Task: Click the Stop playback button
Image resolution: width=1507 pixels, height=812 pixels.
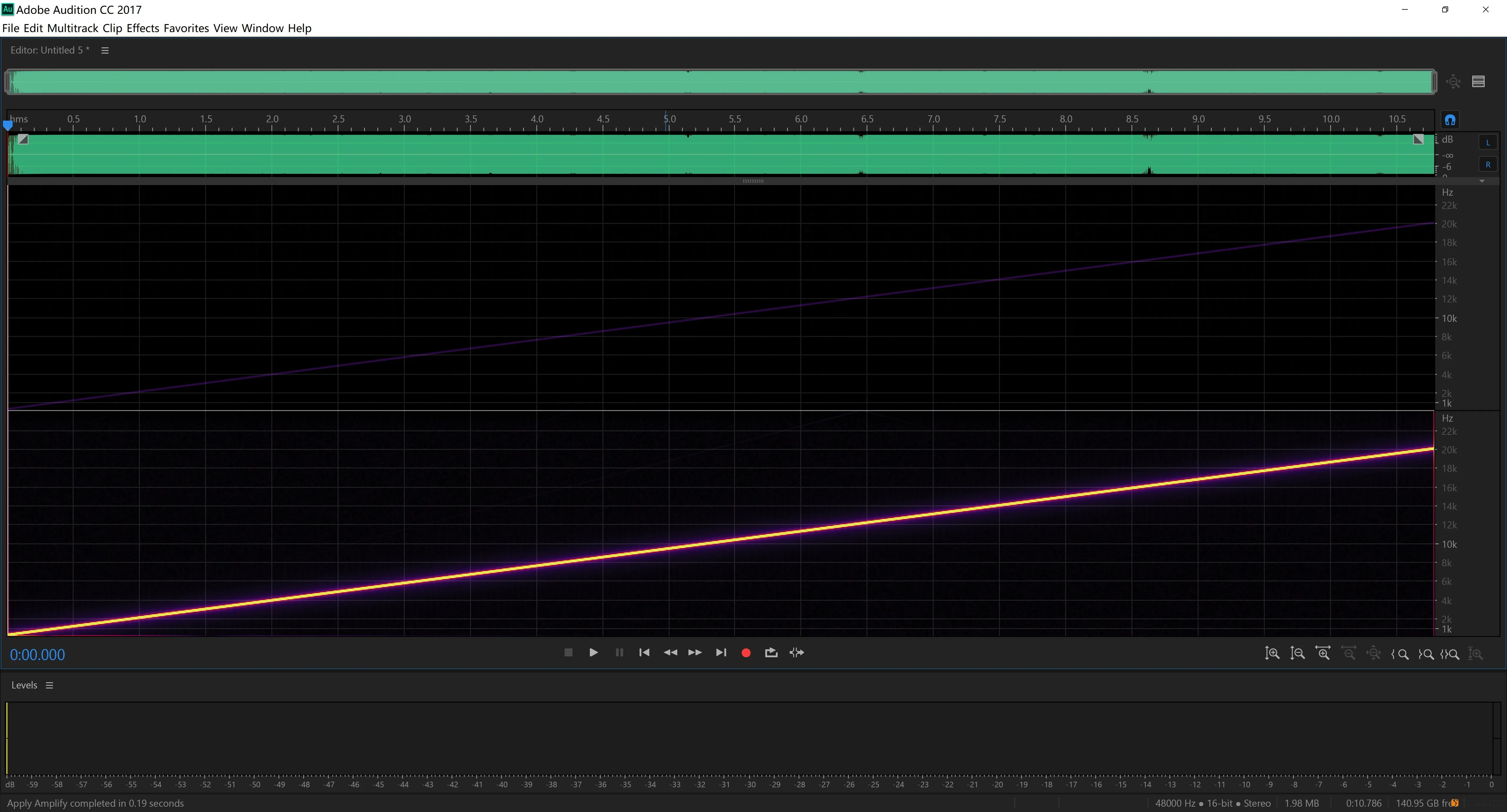Action: click(x=567, y=653)
